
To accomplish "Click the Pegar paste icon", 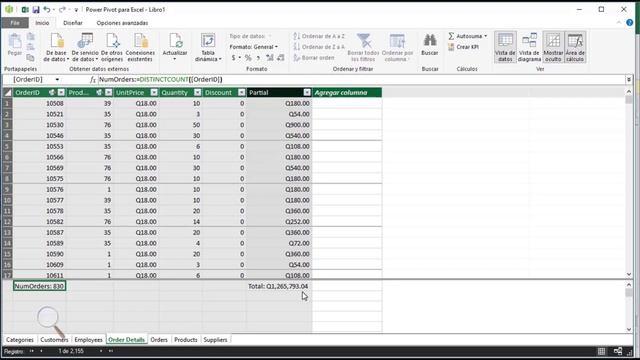I will (15, 41).
